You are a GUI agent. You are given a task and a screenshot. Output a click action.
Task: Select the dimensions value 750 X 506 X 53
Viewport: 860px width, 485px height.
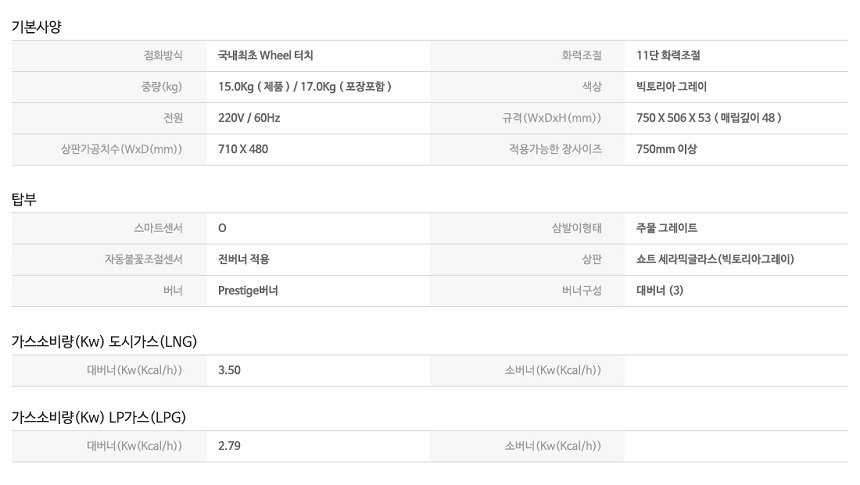coord(674,118)
